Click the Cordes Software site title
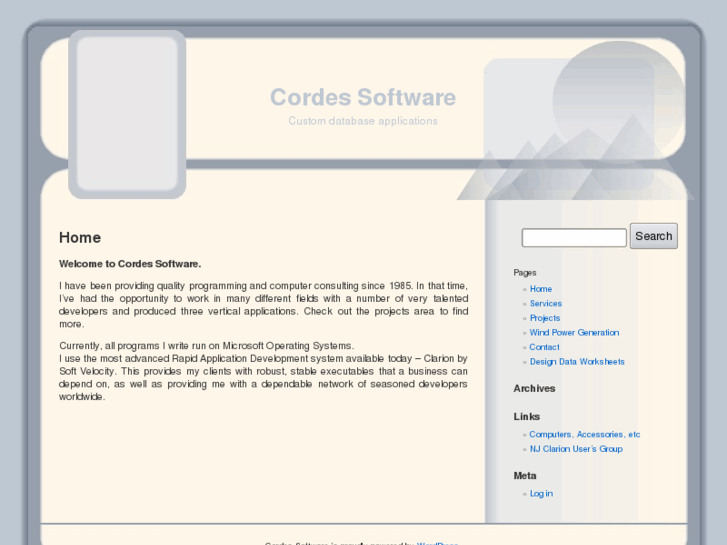 click(x=363, y=97)
